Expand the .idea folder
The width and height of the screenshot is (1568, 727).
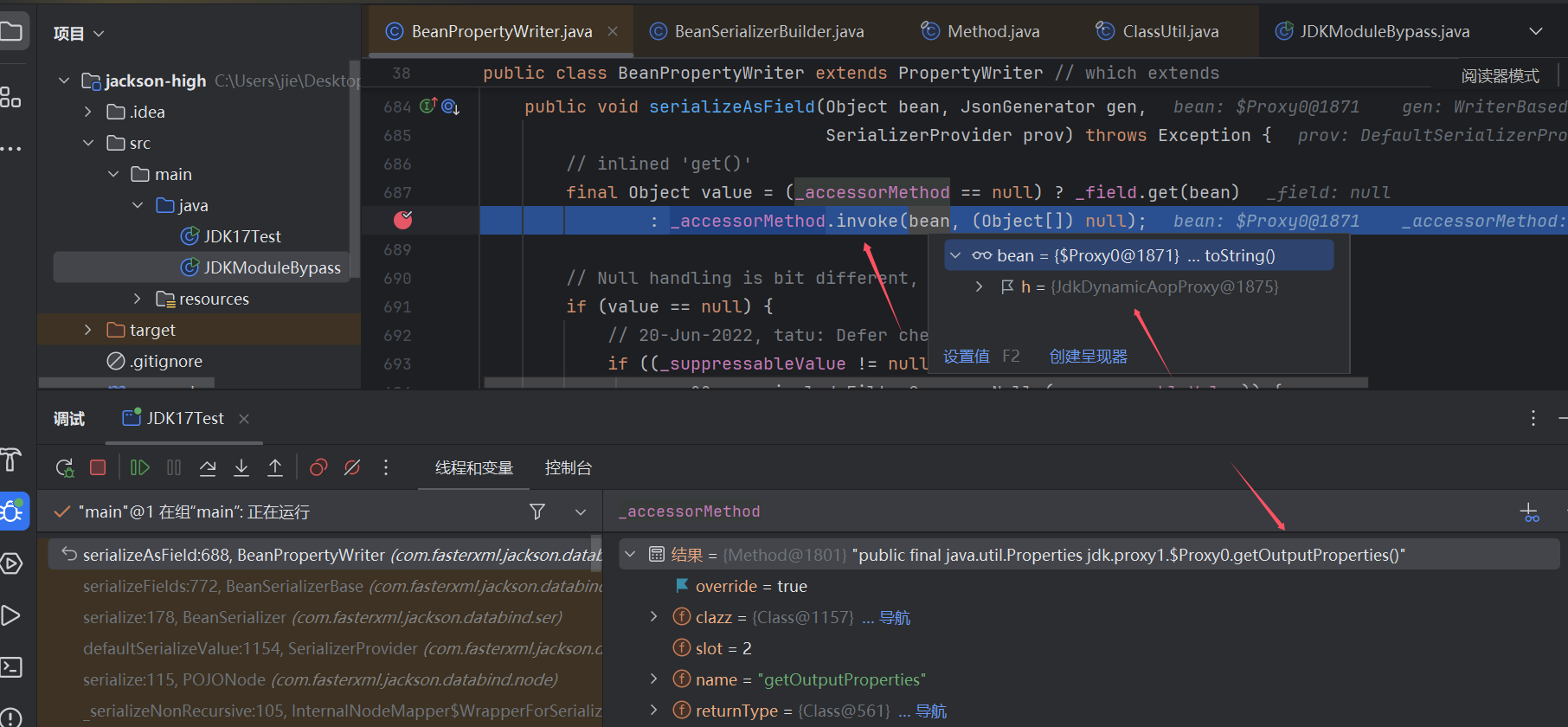(x=88, y=112)
